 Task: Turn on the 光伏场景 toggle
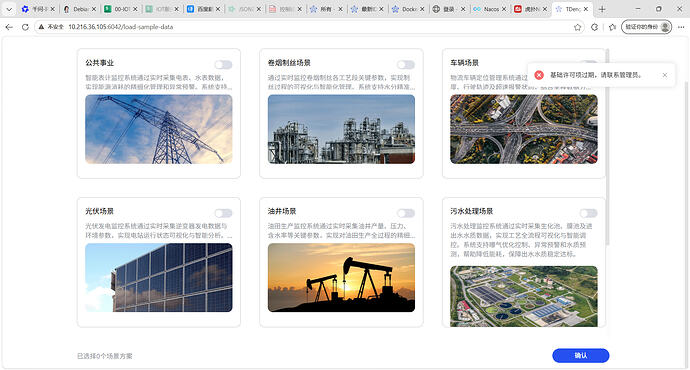coord(223,213)
